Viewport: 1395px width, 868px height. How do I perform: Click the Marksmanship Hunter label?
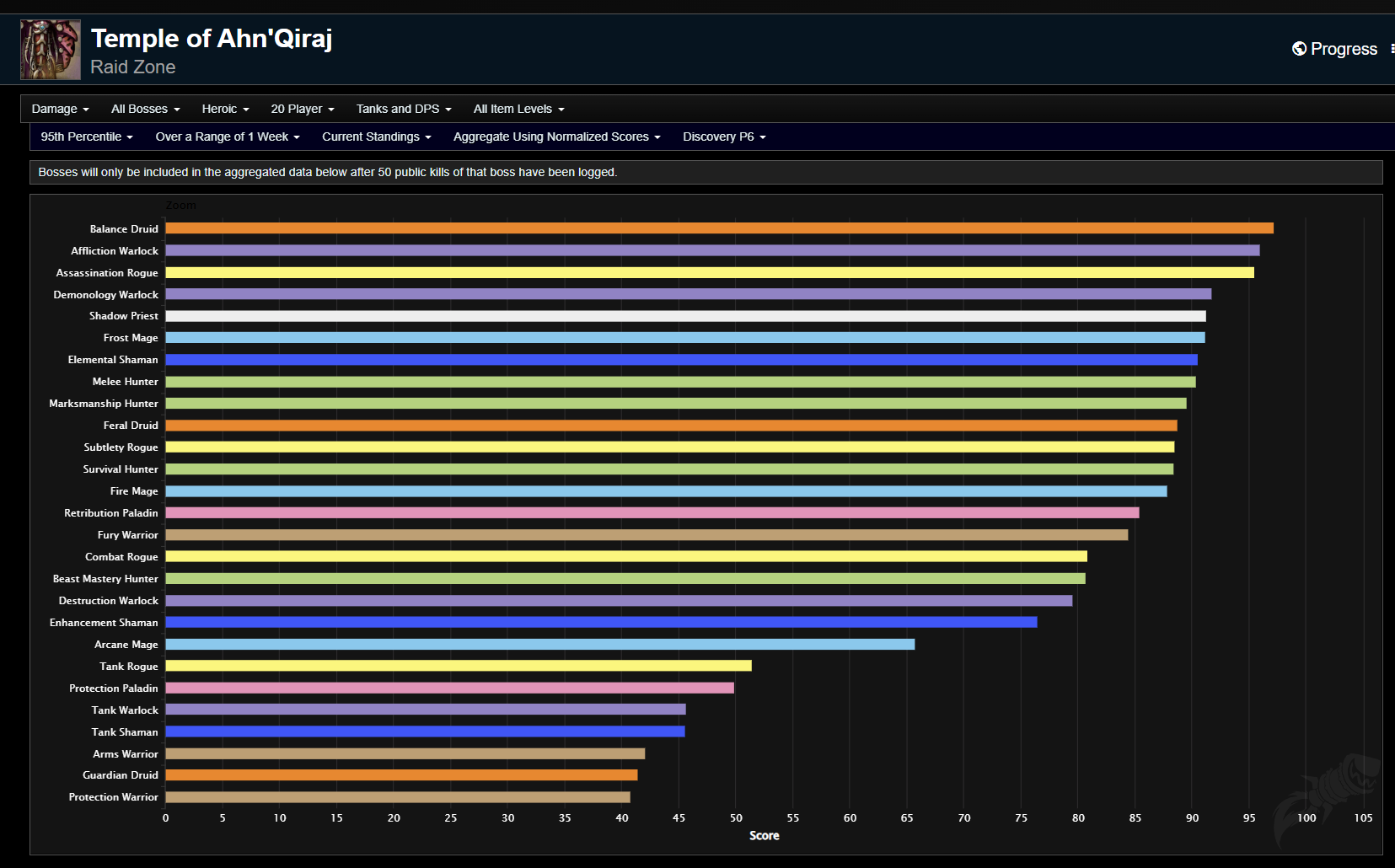coord(104,404)
